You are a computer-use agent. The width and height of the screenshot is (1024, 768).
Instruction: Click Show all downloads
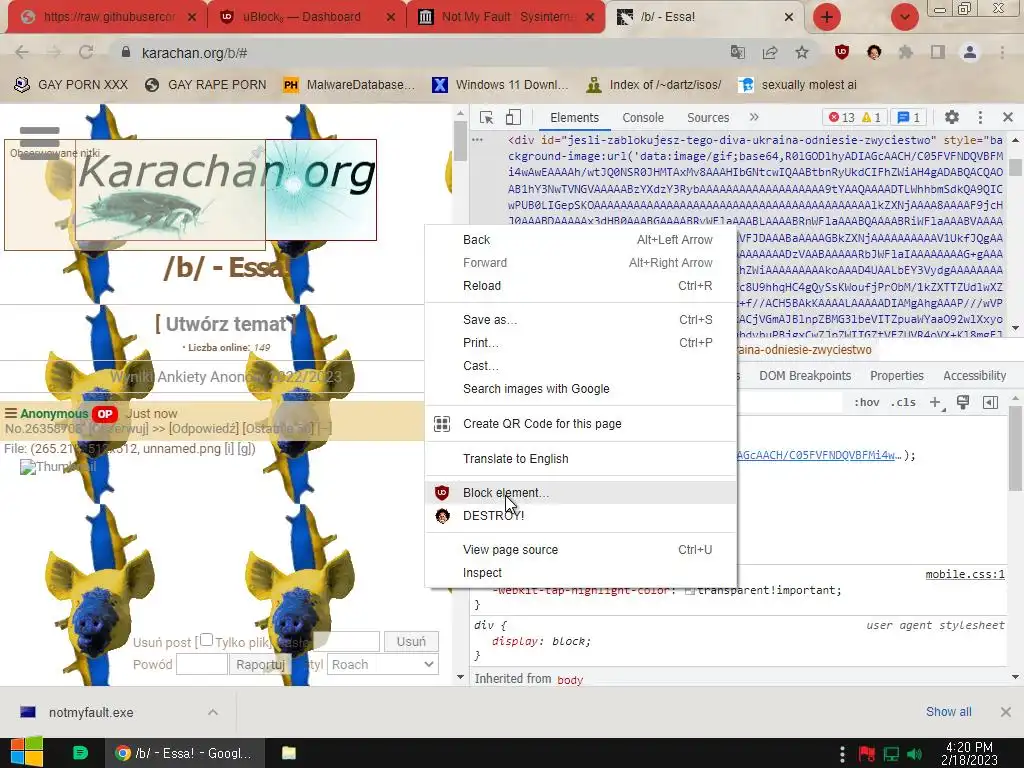(948, 712)
